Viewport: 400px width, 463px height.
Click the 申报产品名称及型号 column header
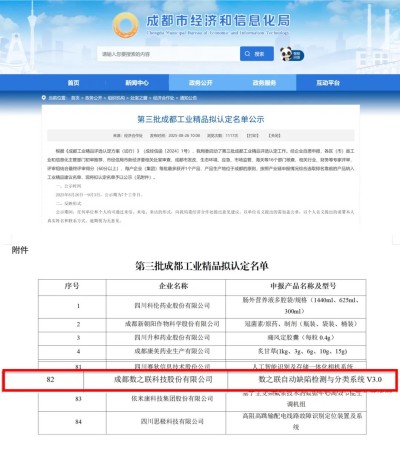coord(303,286)
